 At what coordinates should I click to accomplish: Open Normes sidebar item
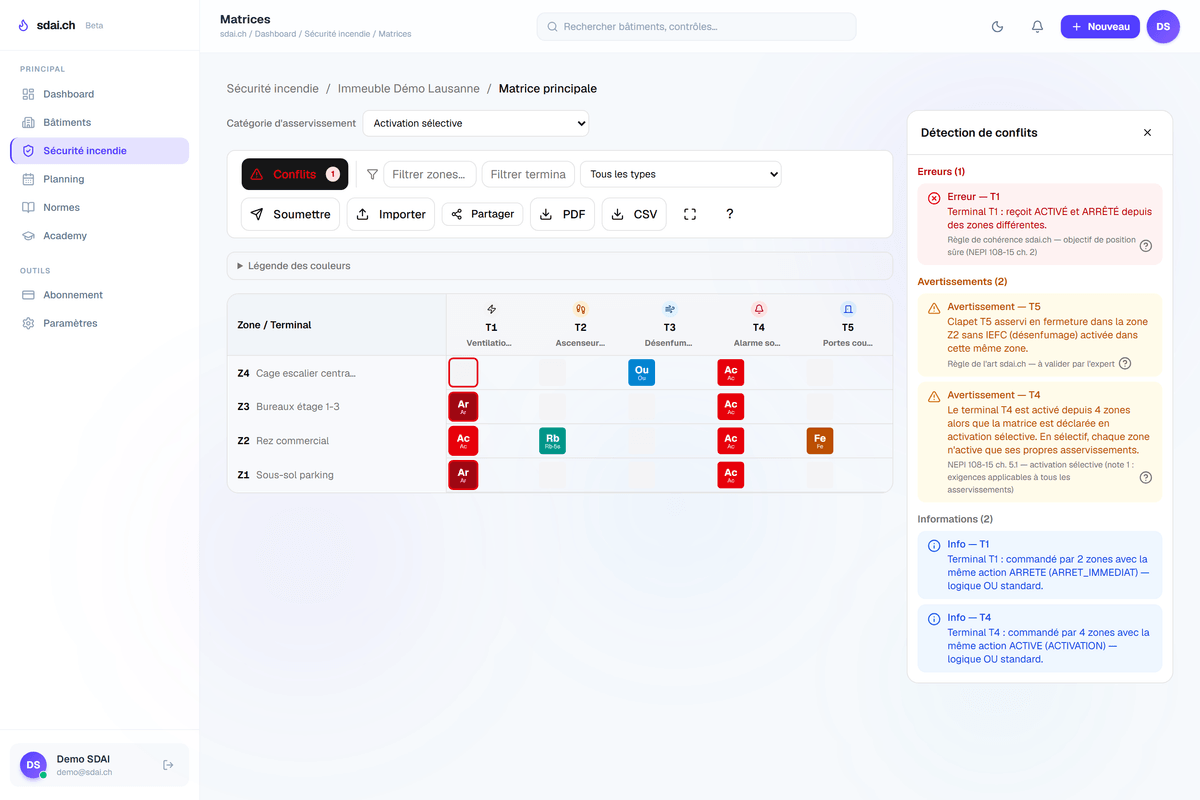(x=99, y=207)
